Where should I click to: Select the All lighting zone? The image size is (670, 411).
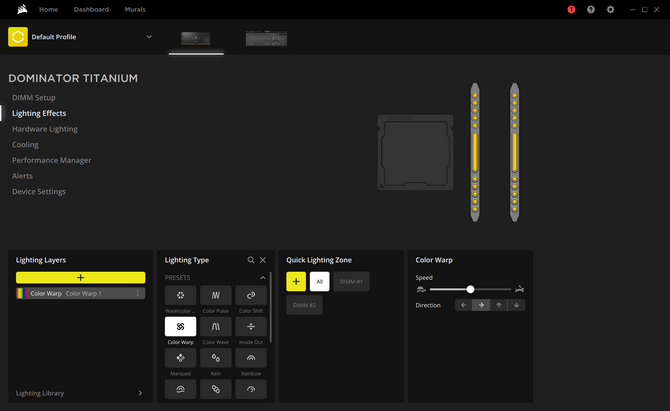pyautogui.click(x=320, y=282)
